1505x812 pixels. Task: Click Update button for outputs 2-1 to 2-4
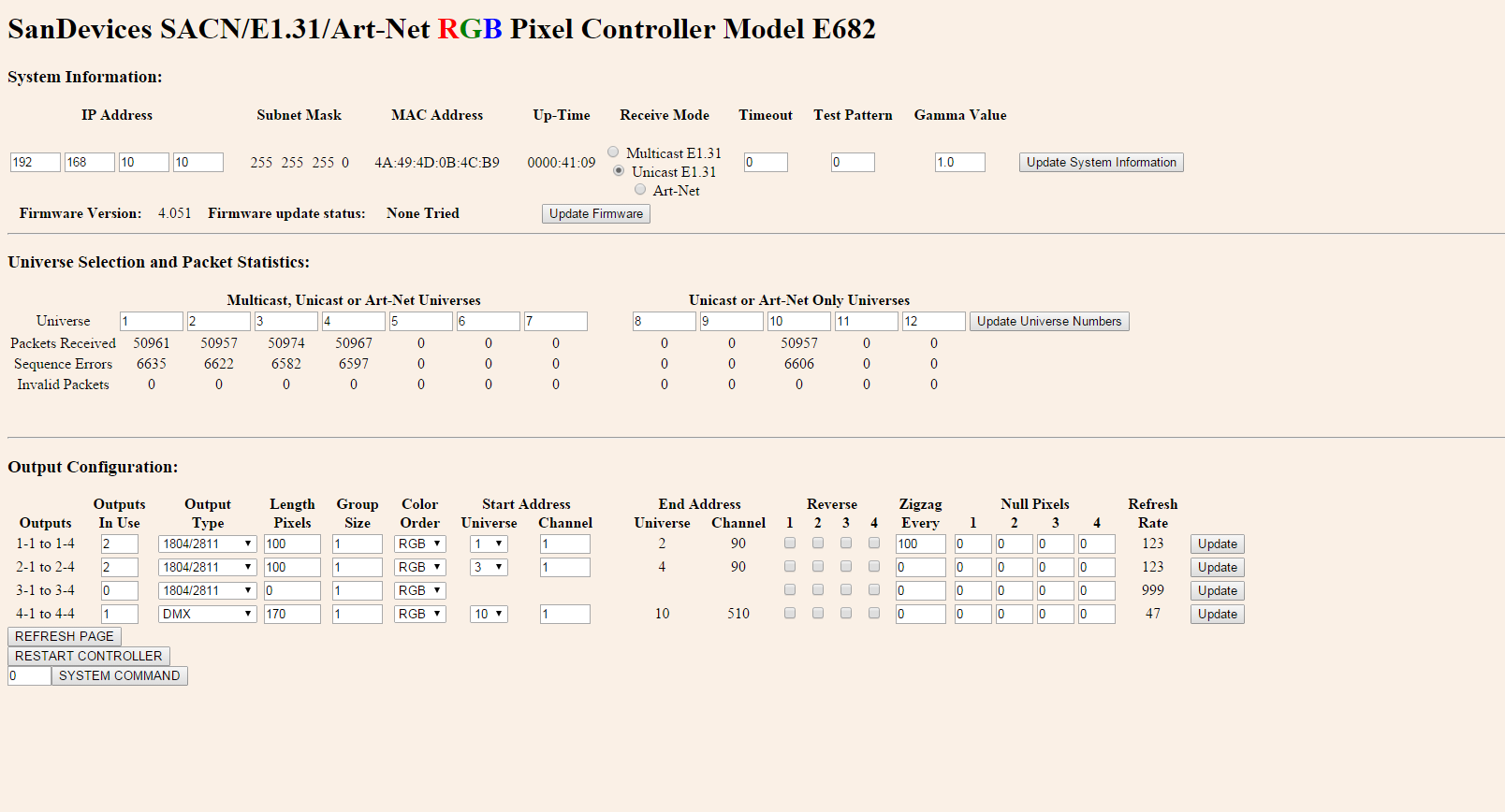tap(1218, 567)
